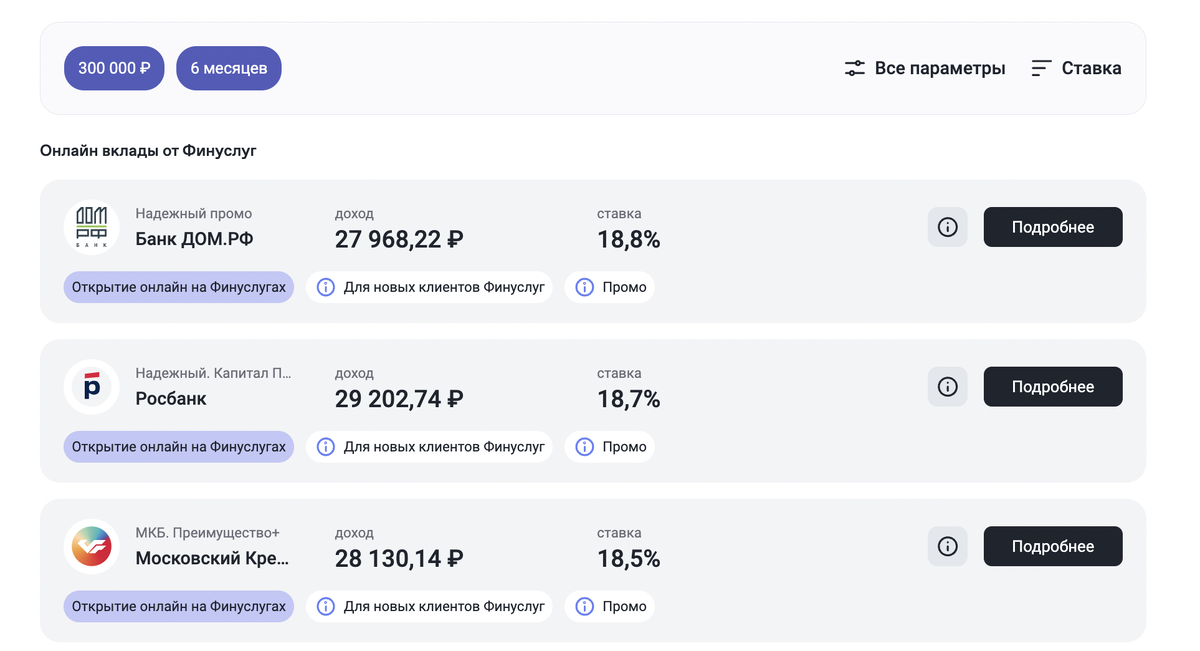Click МКБ. Преимущество+ deposit name
This screenshot has height=651, width=1200.
208,532
